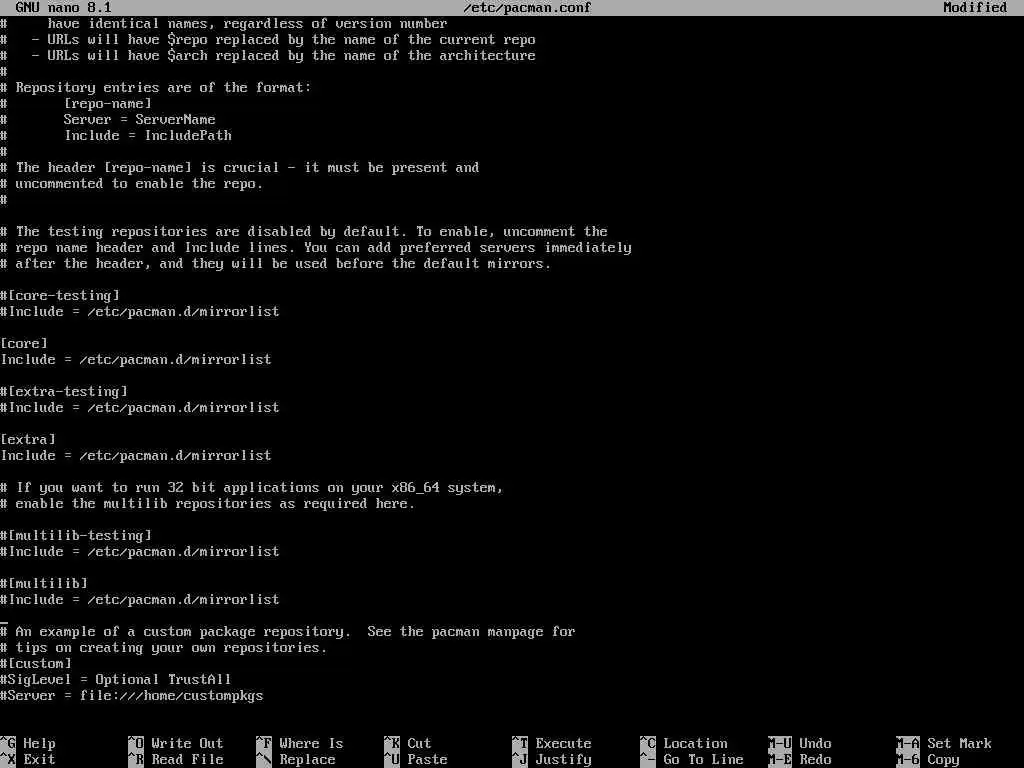
Task: Click the GNU nano 8.1 title text
Action: tap(63, 8)
